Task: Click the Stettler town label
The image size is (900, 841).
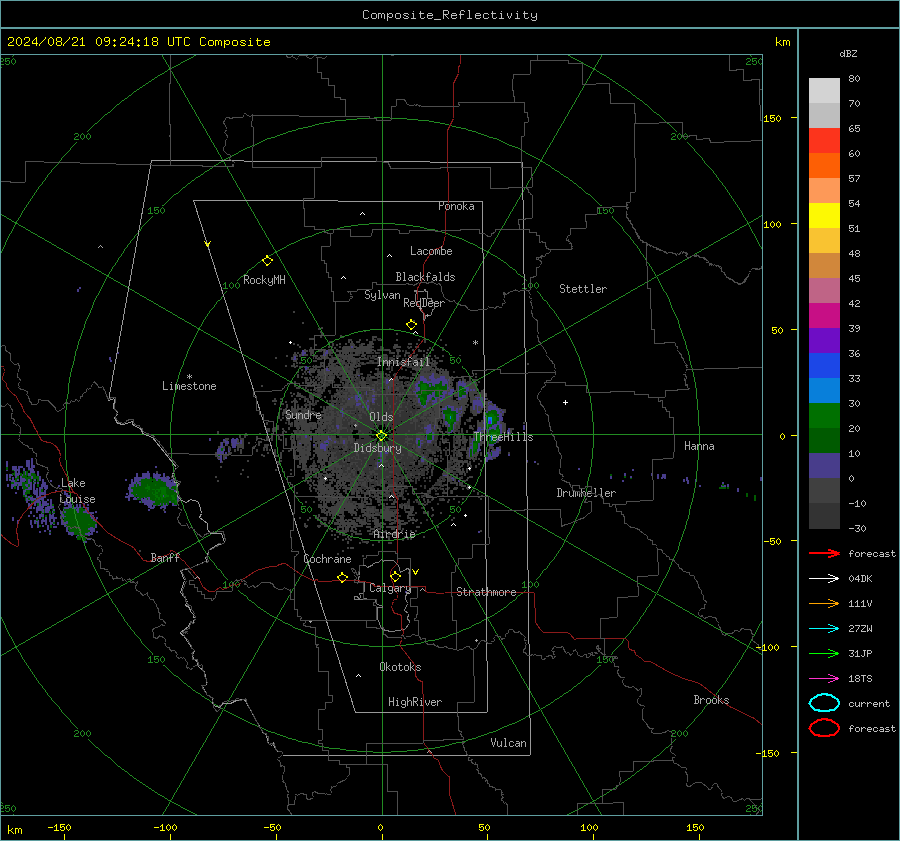Action: [x=583, y=289]
